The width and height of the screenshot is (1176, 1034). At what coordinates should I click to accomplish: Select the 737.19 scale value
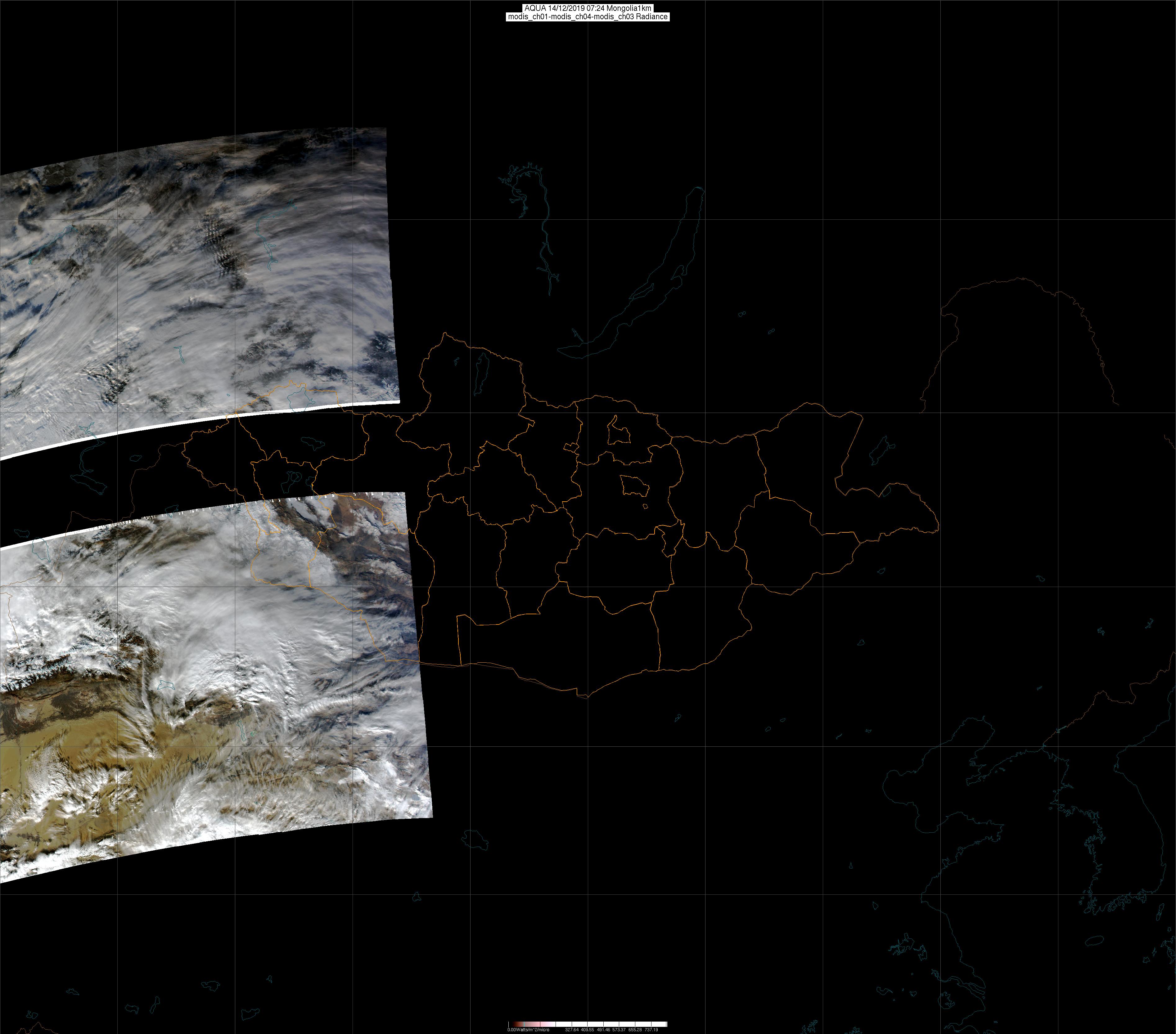pos(651,1029)
